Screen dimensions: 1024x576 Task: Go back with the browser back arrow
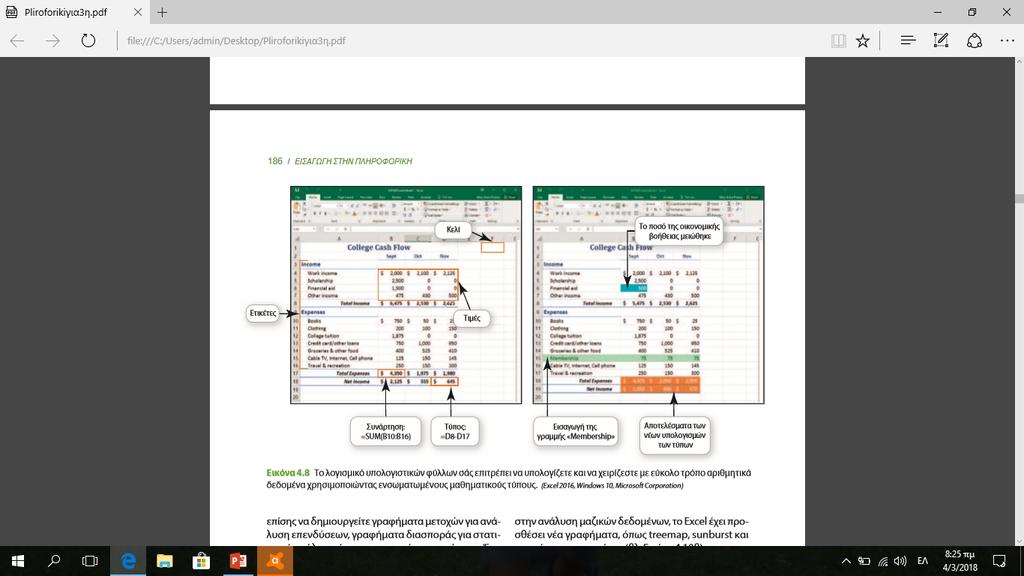tap(18, 40)
